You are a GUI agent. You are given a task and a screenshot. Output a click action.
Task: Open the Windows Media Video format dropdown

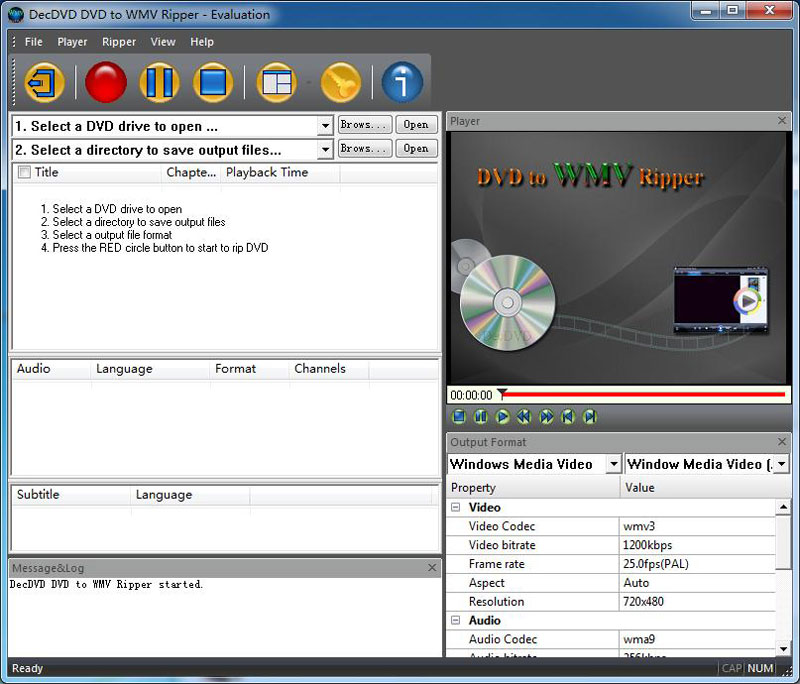pyautogui.click(x=614, y=464)
